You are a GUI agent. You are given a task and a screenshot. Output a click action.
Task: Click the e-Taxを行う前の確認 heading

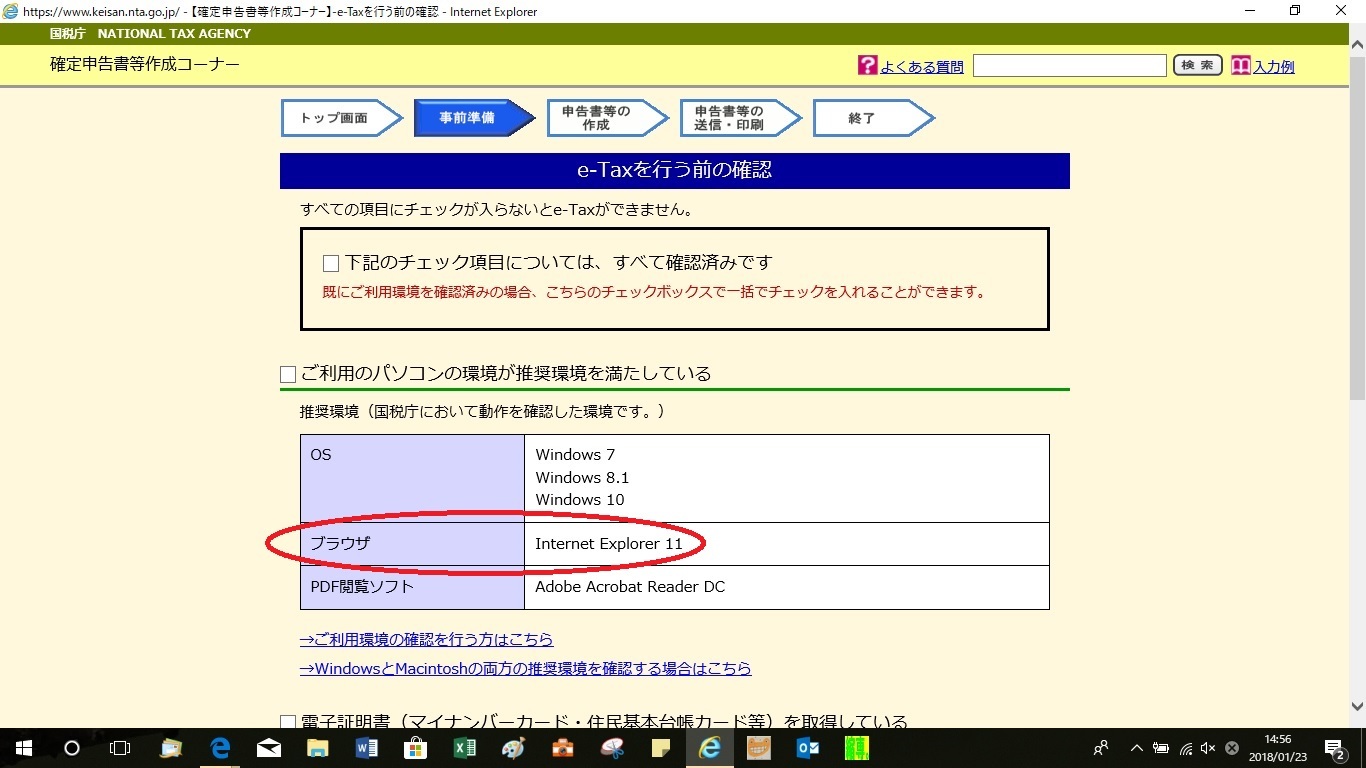(675, 171)
